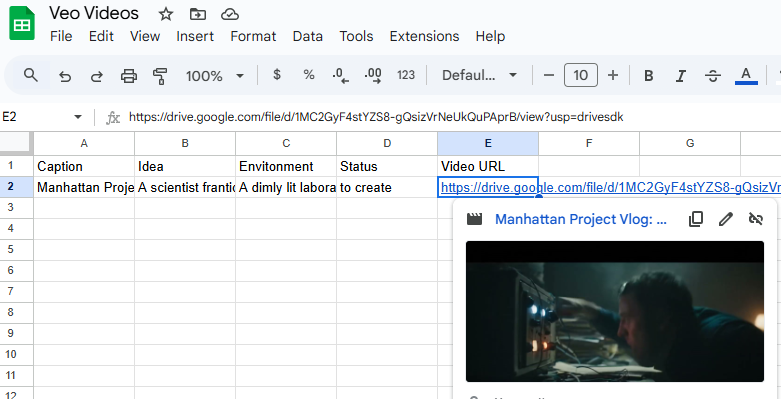781x399 pixels.
Task: Undo the last action
Action: (65, 76)
